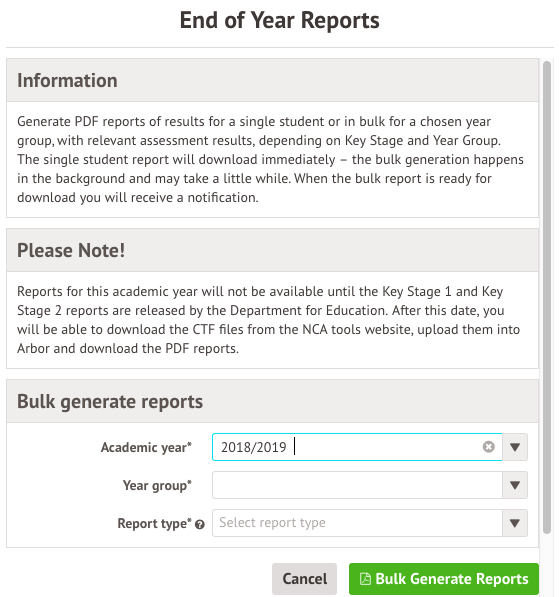Focus the Academic year field showing 2018/2019

(x=357, y=447)
